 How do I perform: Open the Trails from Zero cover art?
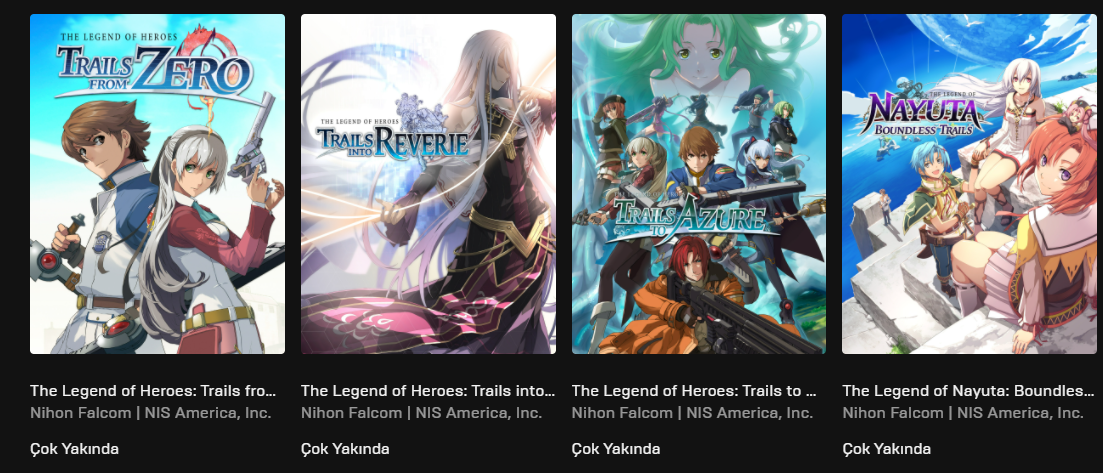pyautogui.click(x=158, y=184)
